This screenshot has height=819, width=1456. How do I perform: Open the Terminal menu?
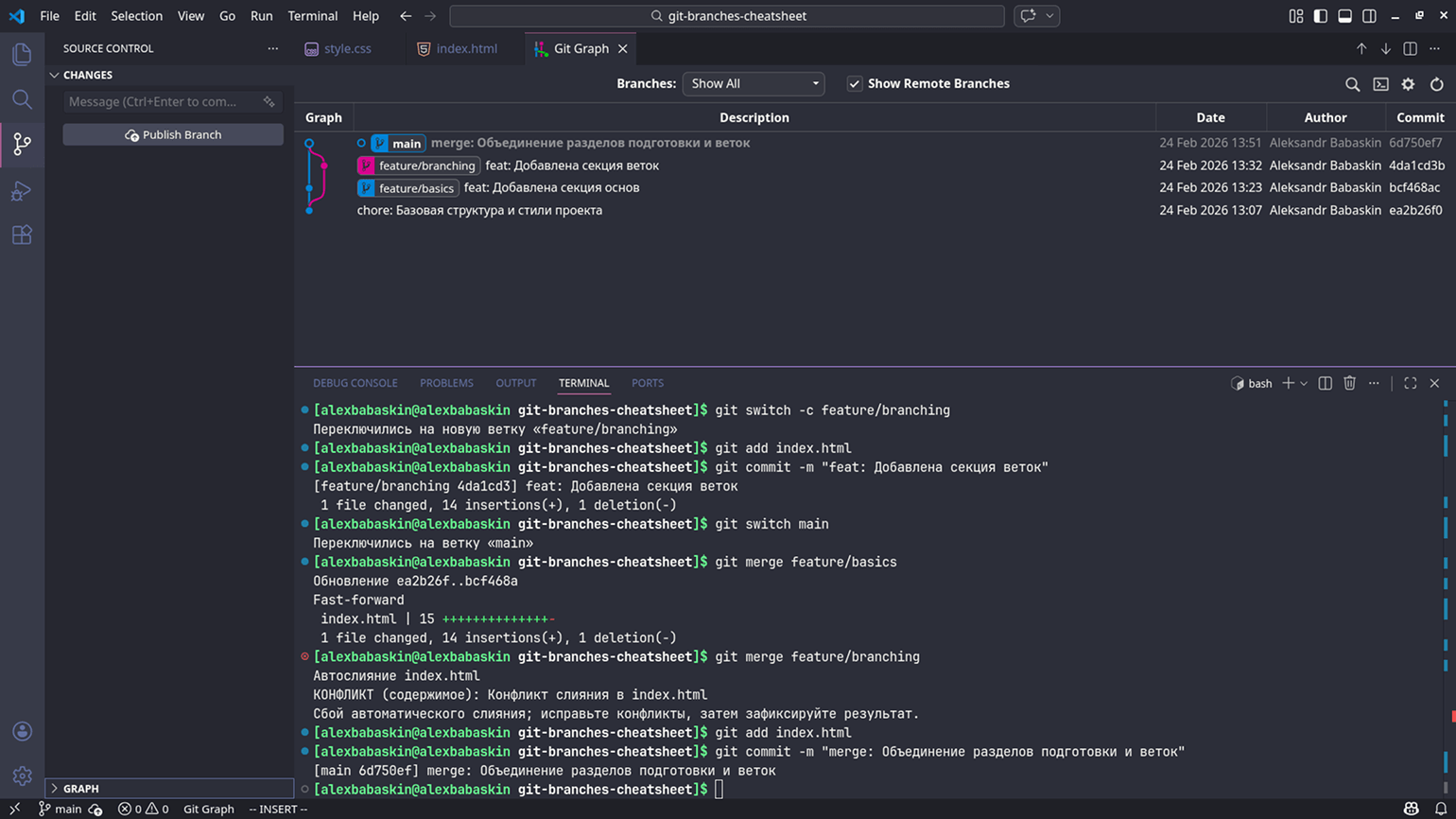pos(312,16)
